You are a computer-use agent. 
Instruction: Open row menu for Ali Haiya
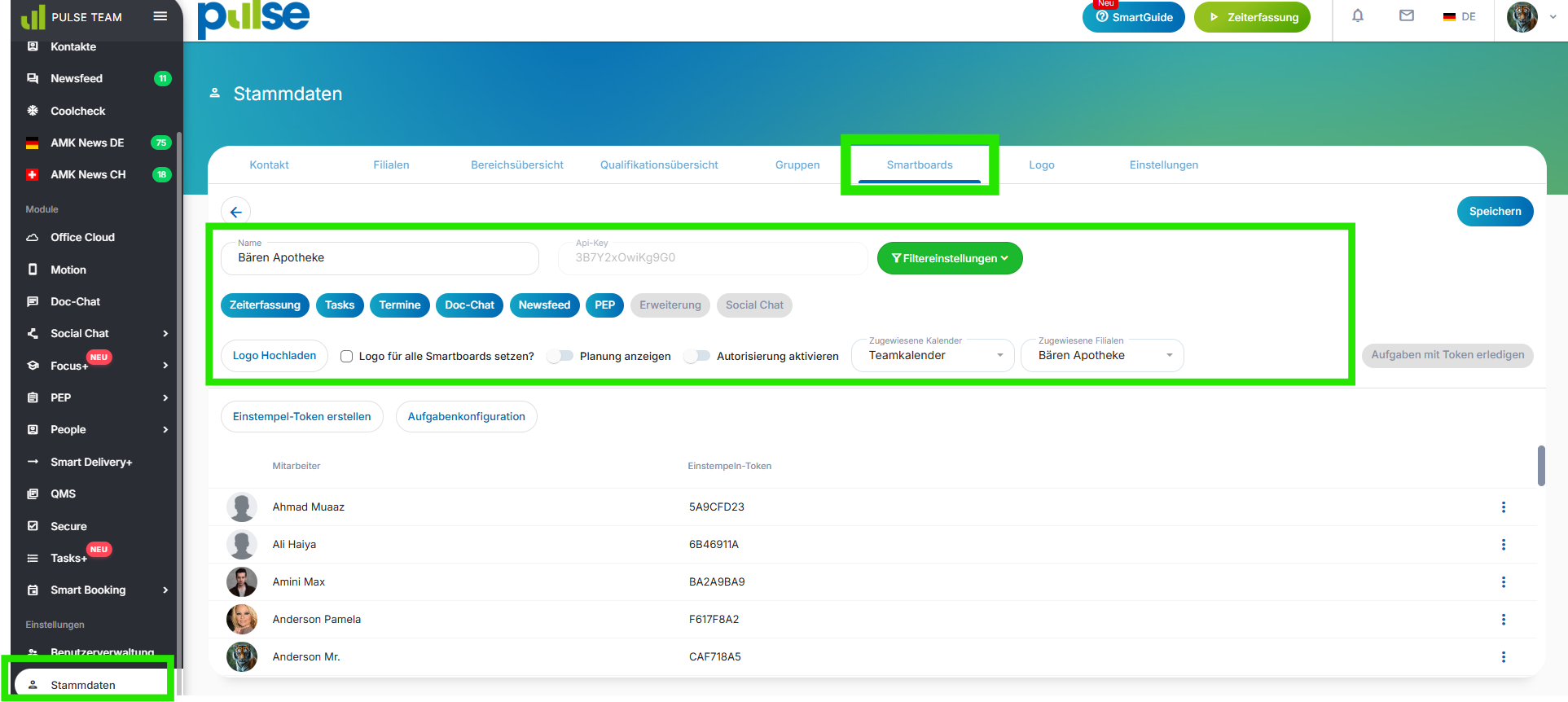[x=1504, y=545]
